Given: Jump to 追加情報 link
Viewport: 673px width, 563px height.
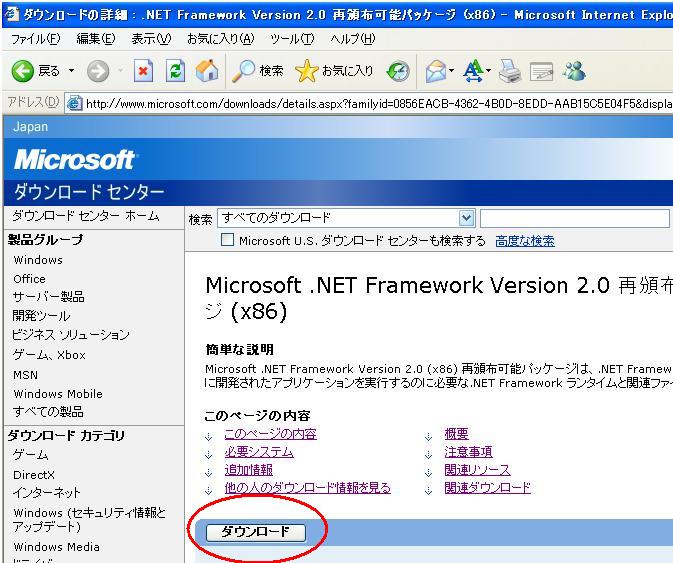Looking at the screenshot, I should (x=249, y=470).
